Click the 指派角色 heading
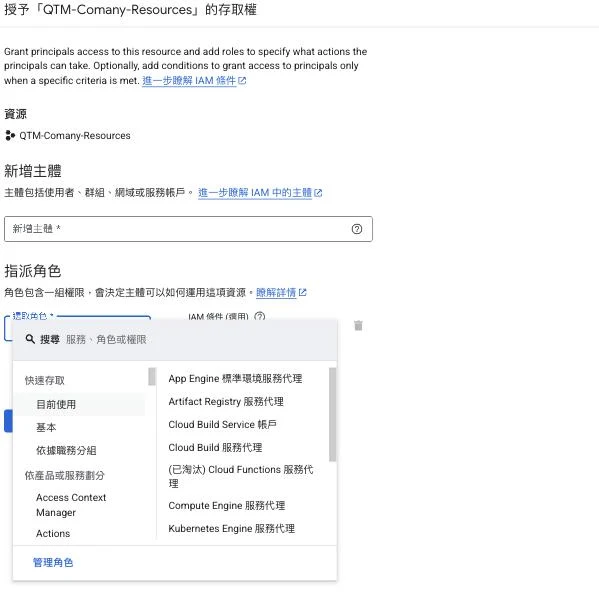Viewport: 599px width, 592px height. pyautogui.click(x=32, y=271)
